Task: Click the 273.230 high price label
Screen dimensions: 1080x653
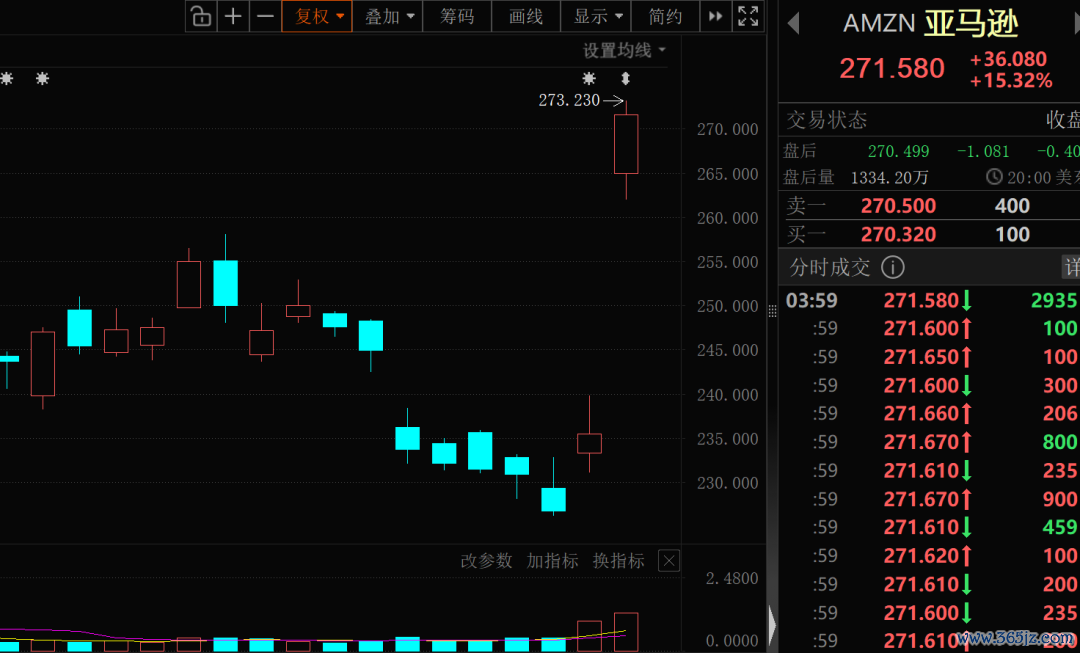Action: (569, 101)
